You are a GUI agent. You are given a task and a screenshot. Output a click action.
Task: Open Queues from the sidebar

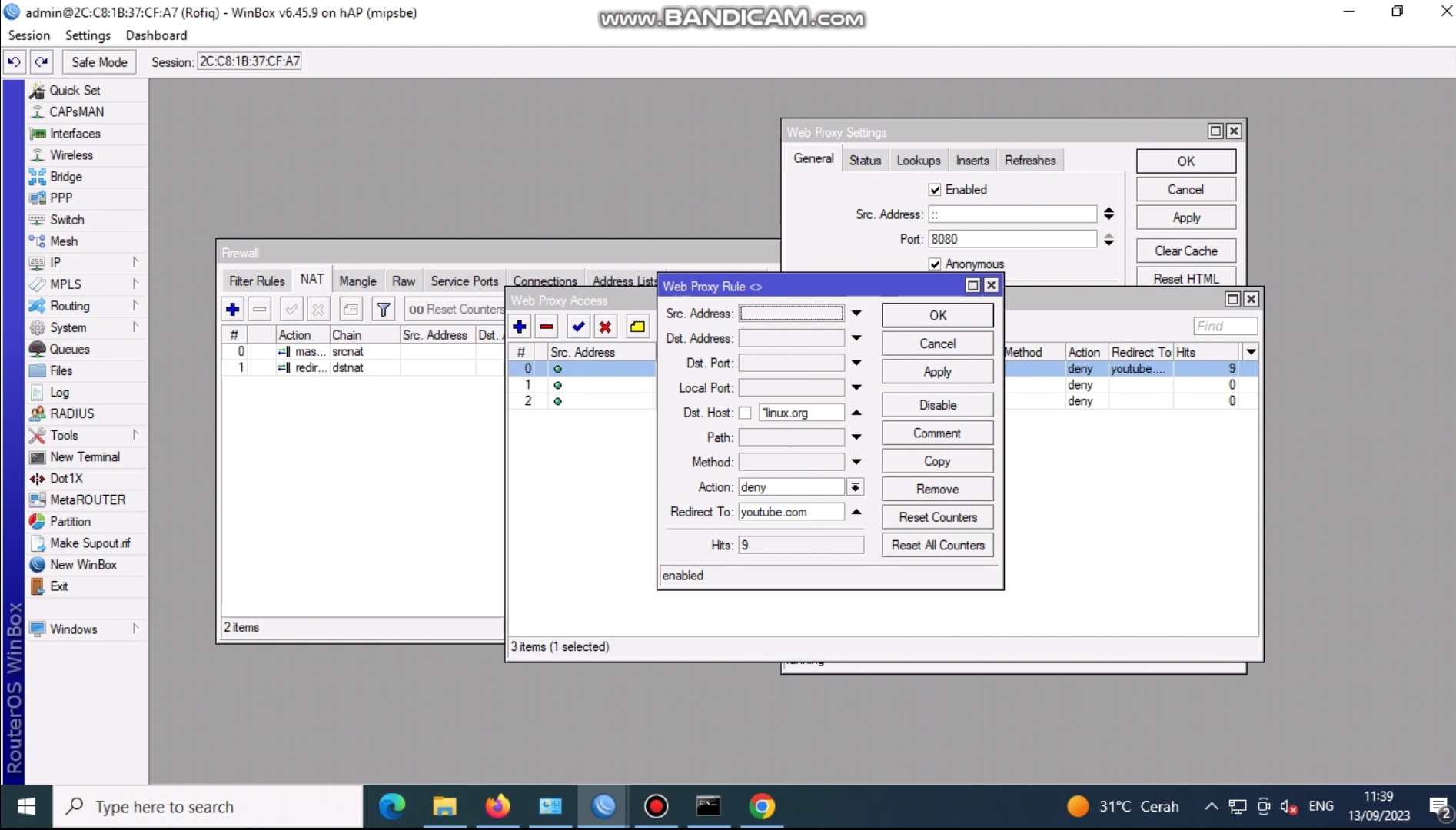69,348
